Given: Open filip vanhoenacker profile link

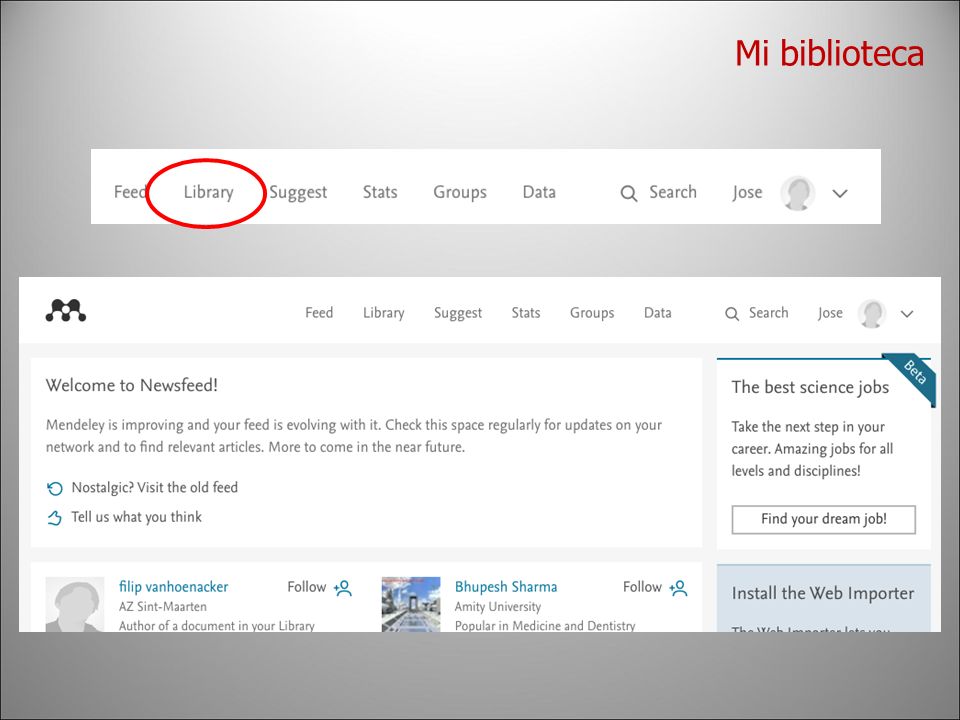Looking at the screenshot, I should point(173,587).
